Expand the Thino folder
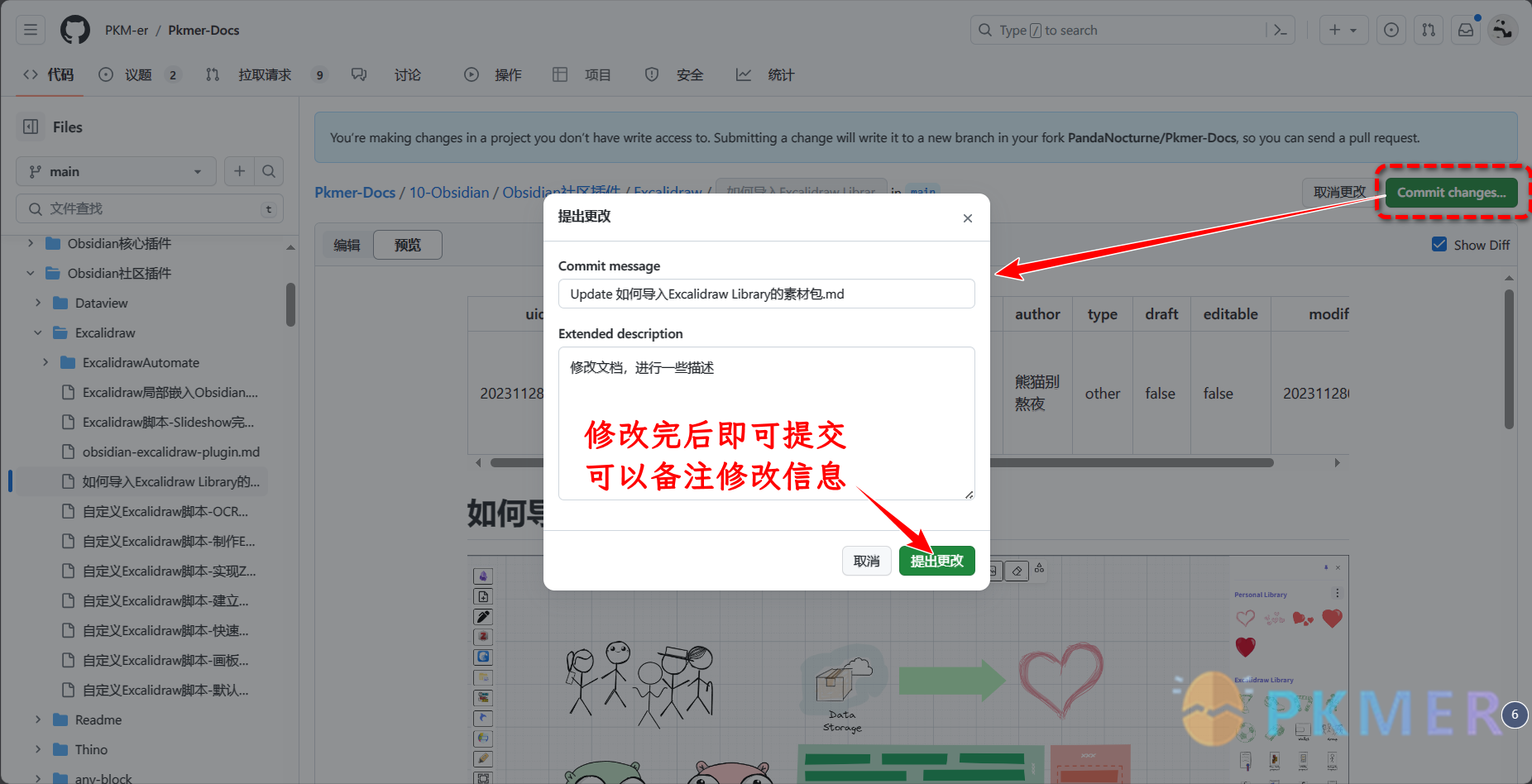This screenshot has width=1532, height=784. tap(38, 749)
